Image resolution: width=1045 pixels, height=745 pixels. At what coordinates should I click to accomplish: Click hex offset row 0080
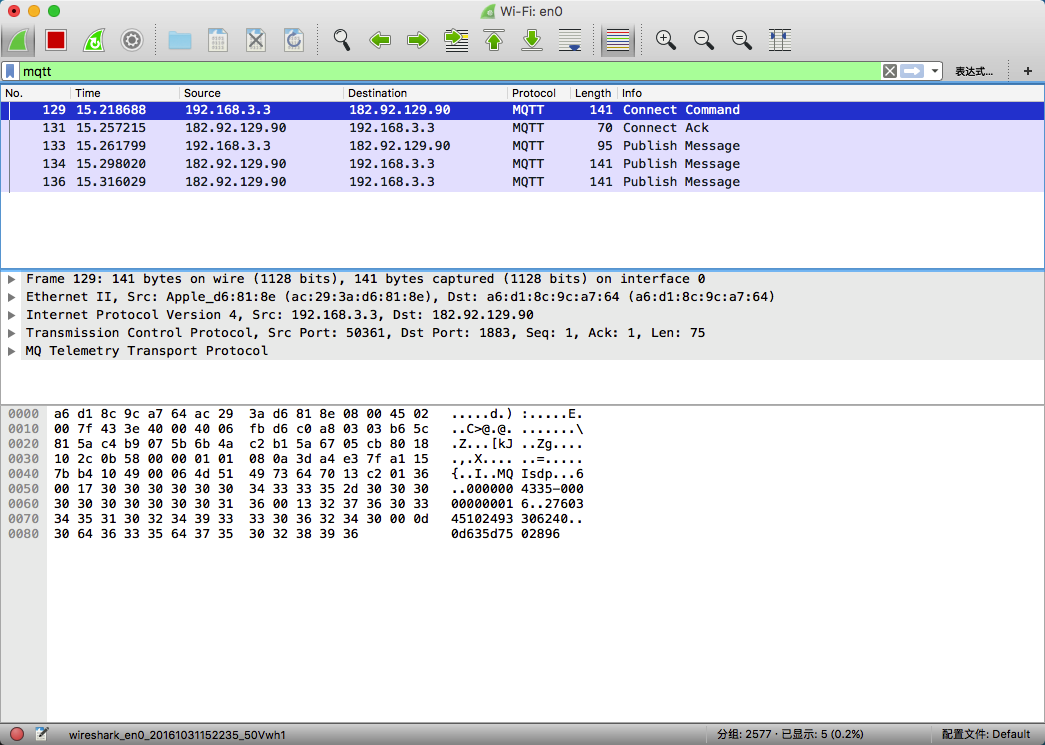23,534
